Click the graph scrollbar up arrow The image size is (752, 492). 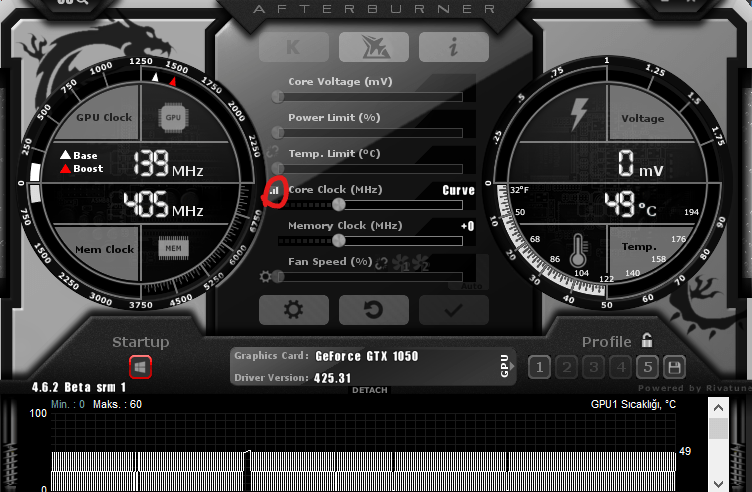click(x=718, y=408)
